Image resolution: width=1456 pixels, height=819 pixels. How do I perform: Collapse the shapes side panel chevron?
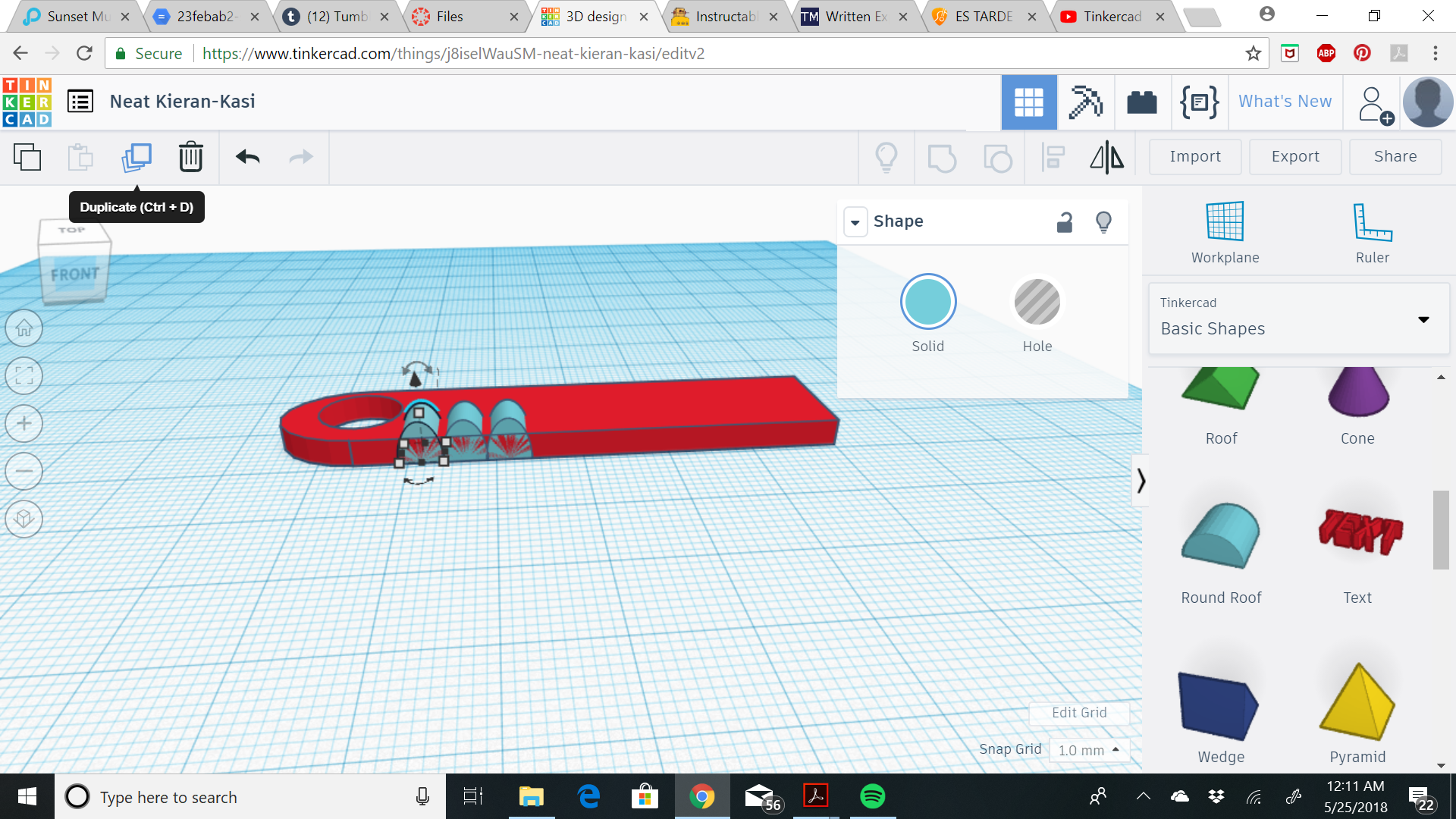[x=1141, y=481]
